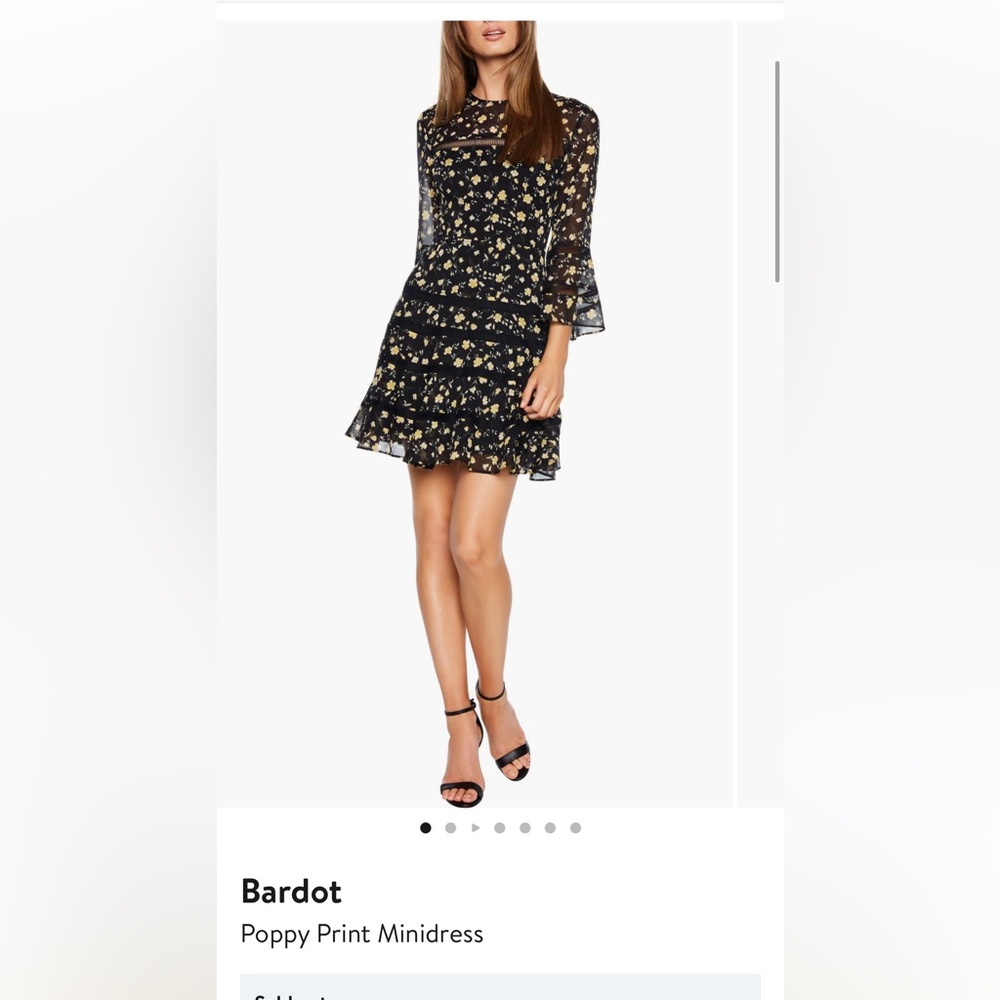The width and height of the screenshot is (1000, 1000).
Task: Jump to the fourth carousel dot
Action: pyautogui.click(x=499, y=828)
